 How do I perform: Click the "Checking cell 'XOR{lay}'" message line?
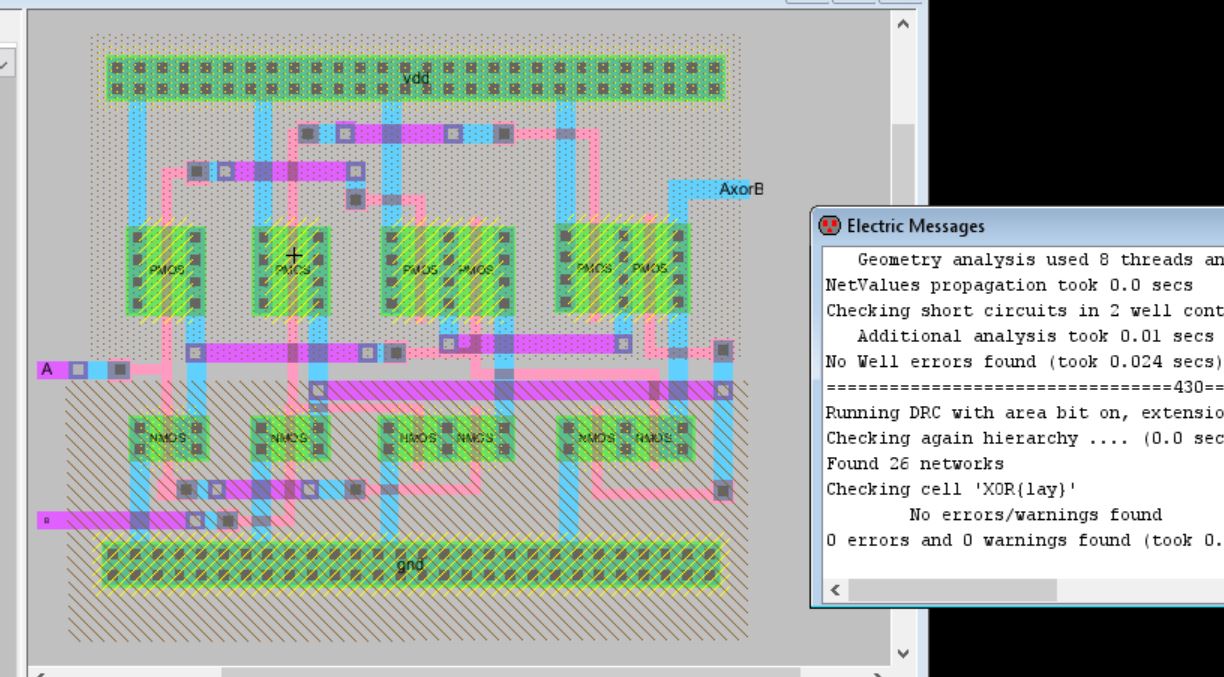click(x=932, y=490)
